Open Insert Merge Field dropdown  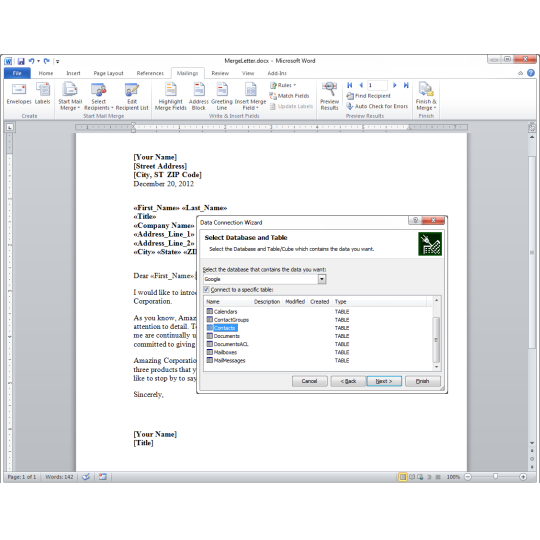[250, 96]
